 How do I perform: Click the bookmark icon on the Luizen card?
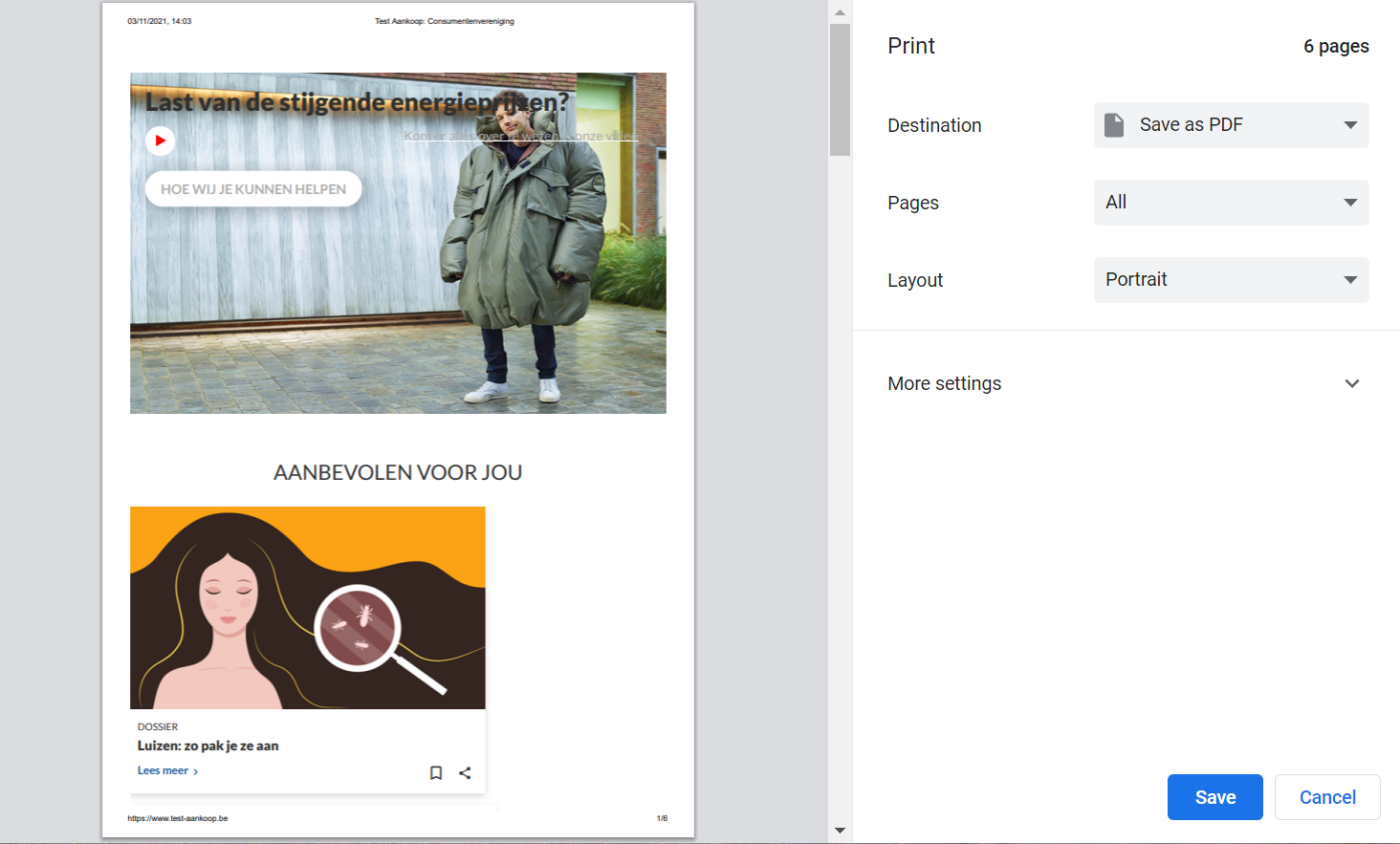[x=436, y=773]
